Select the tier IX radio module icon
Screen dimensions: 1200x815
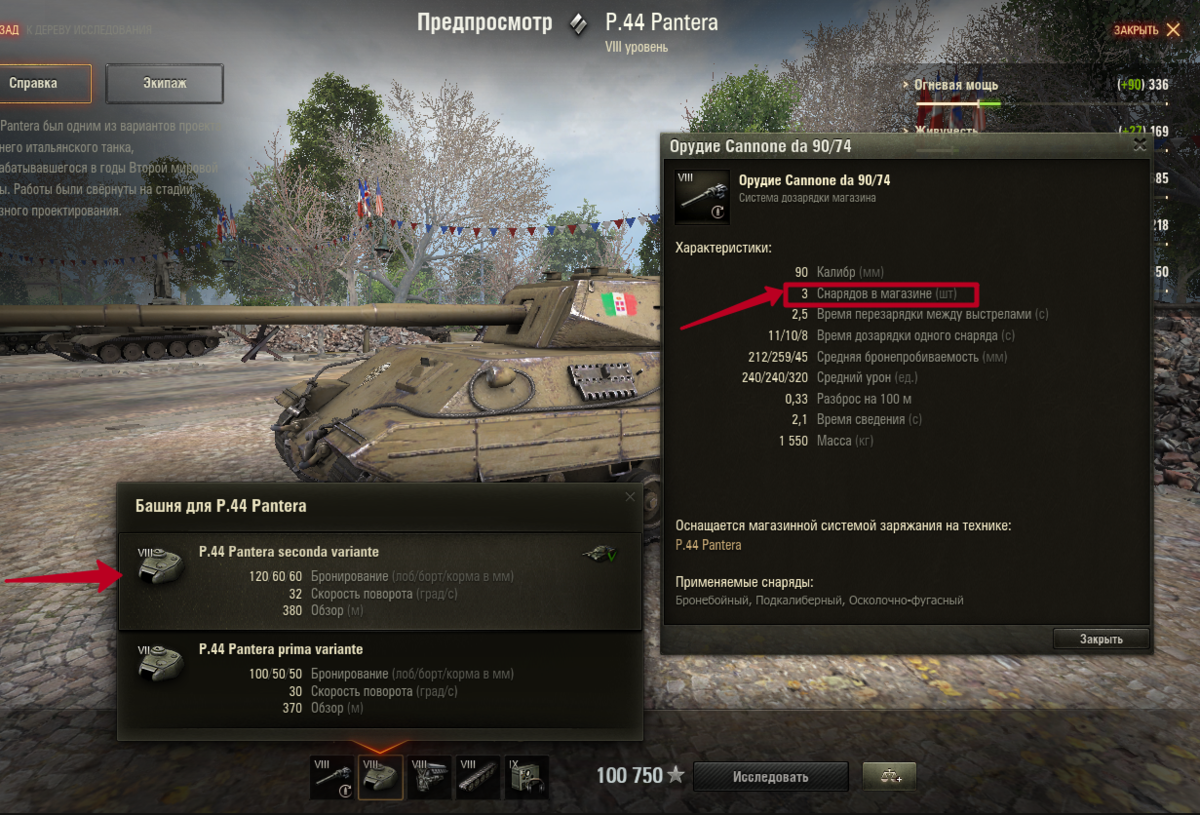click(527, 777)
